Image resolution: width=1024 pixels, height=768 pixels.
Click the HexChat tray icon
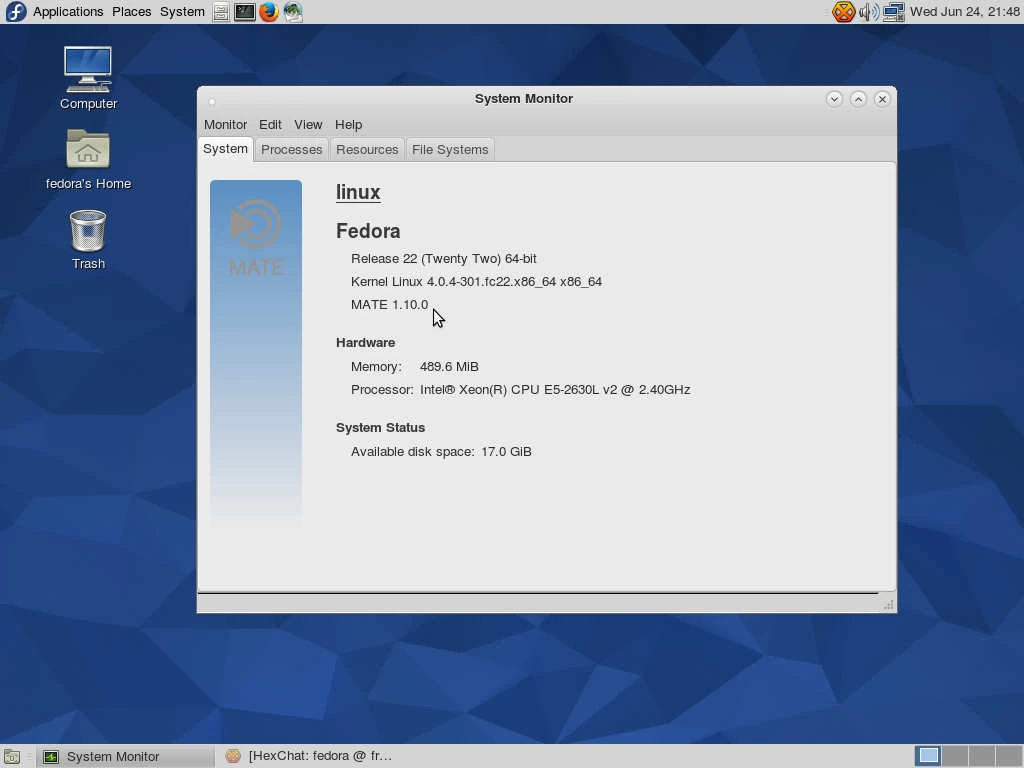(844, 12)
